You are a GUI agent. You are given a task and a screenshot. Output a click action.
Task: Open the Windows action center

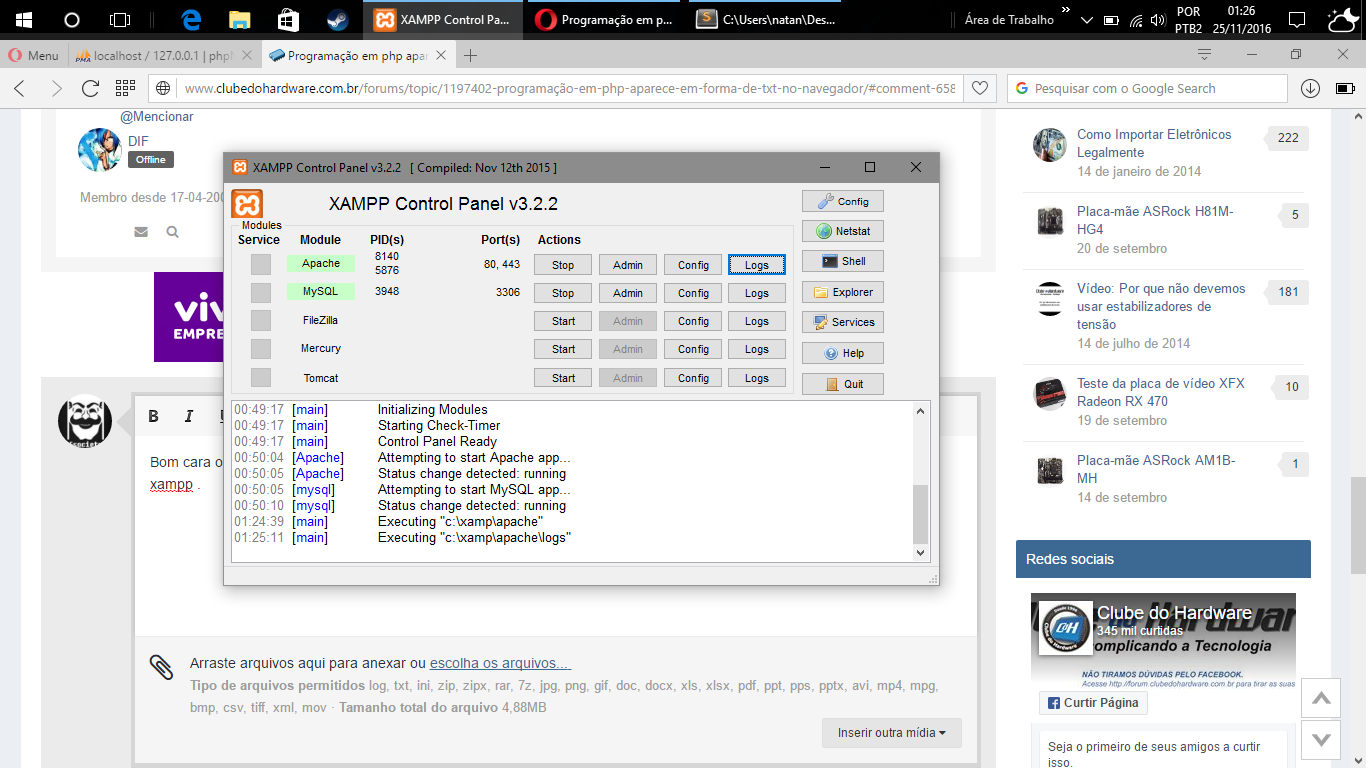1297,19
